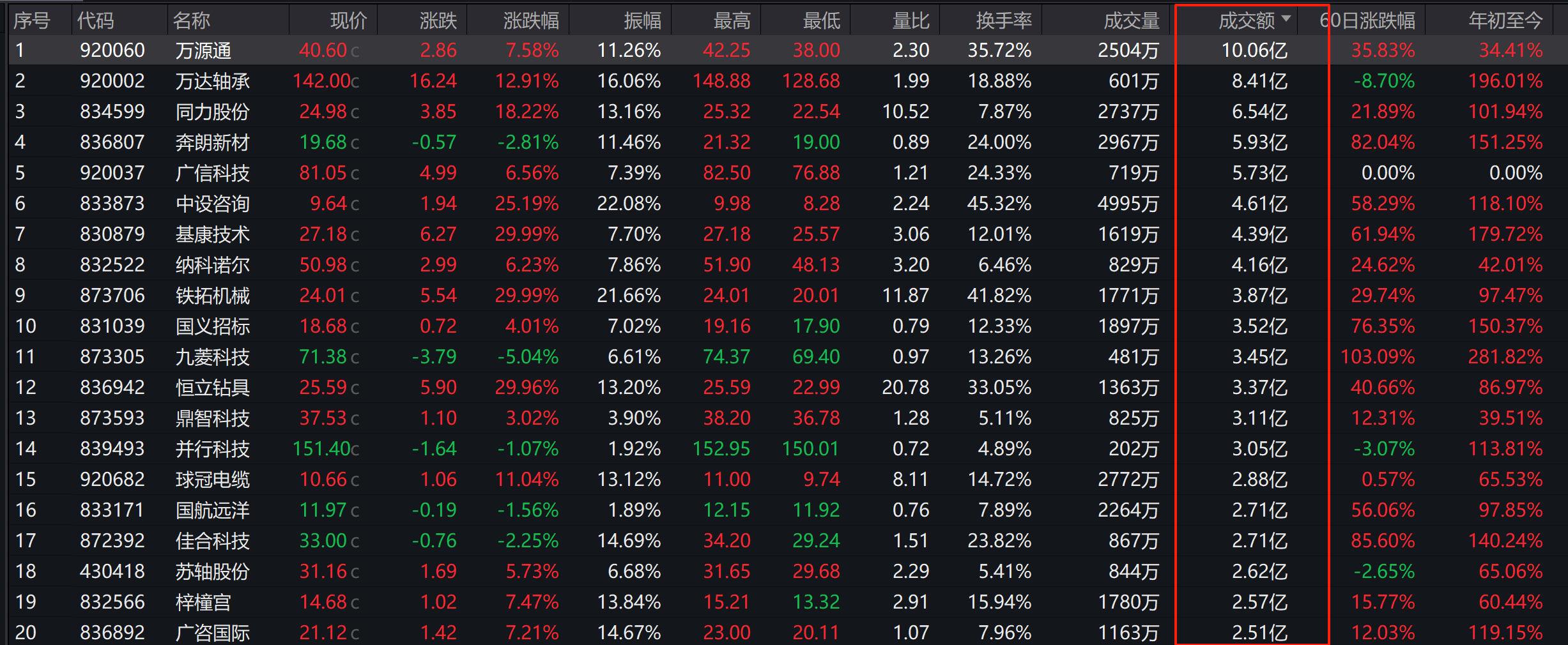
Task: Select stock 恒立钻具
Action: pyautogui.click(x=213, y=388)
